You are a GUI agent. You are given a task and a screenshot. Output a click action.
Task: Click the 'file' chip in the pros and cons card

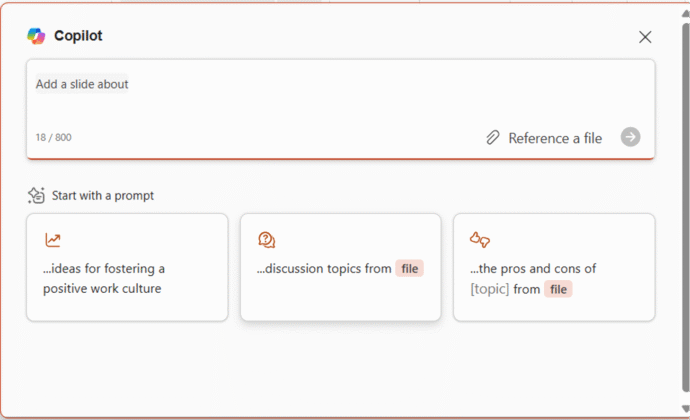click(x=558, y=289)
